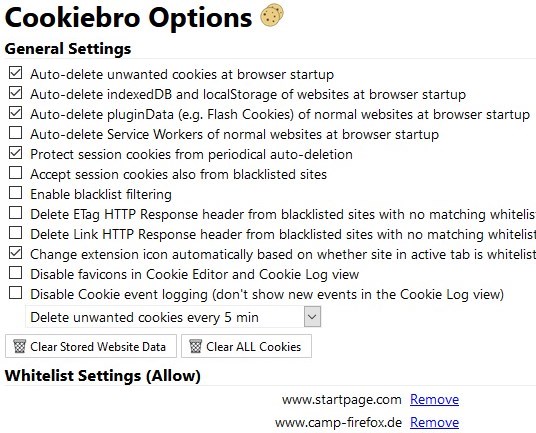Toggle Protect session cookies from periodical auto-deletion
Screen dimensions: 536x433
[15, 153]
